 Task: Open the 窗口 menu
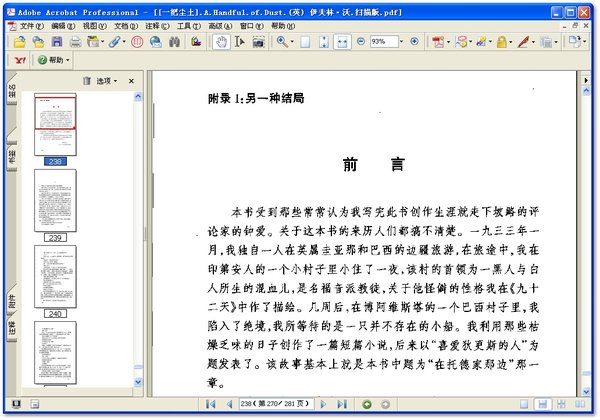tap(251, 26)
